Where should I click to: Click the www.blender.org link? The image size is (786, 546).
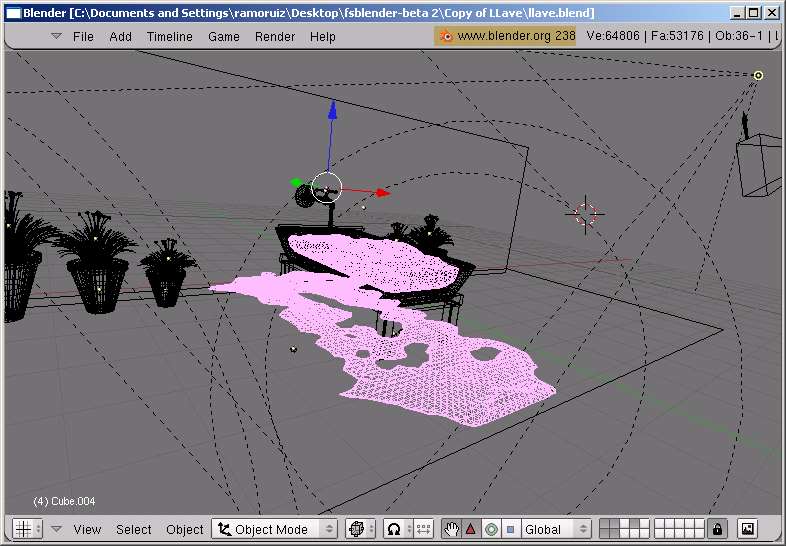(x=505, y=36)
